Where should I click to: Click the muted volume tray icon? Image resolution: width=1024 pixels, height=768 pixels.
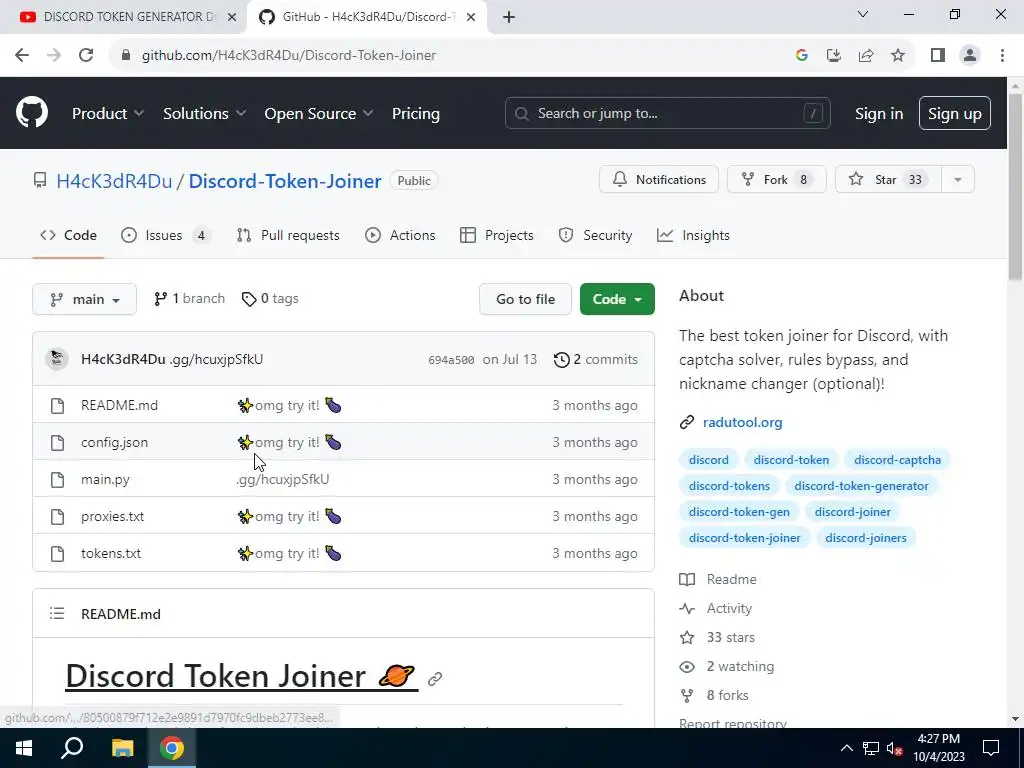tap(895, 748)
